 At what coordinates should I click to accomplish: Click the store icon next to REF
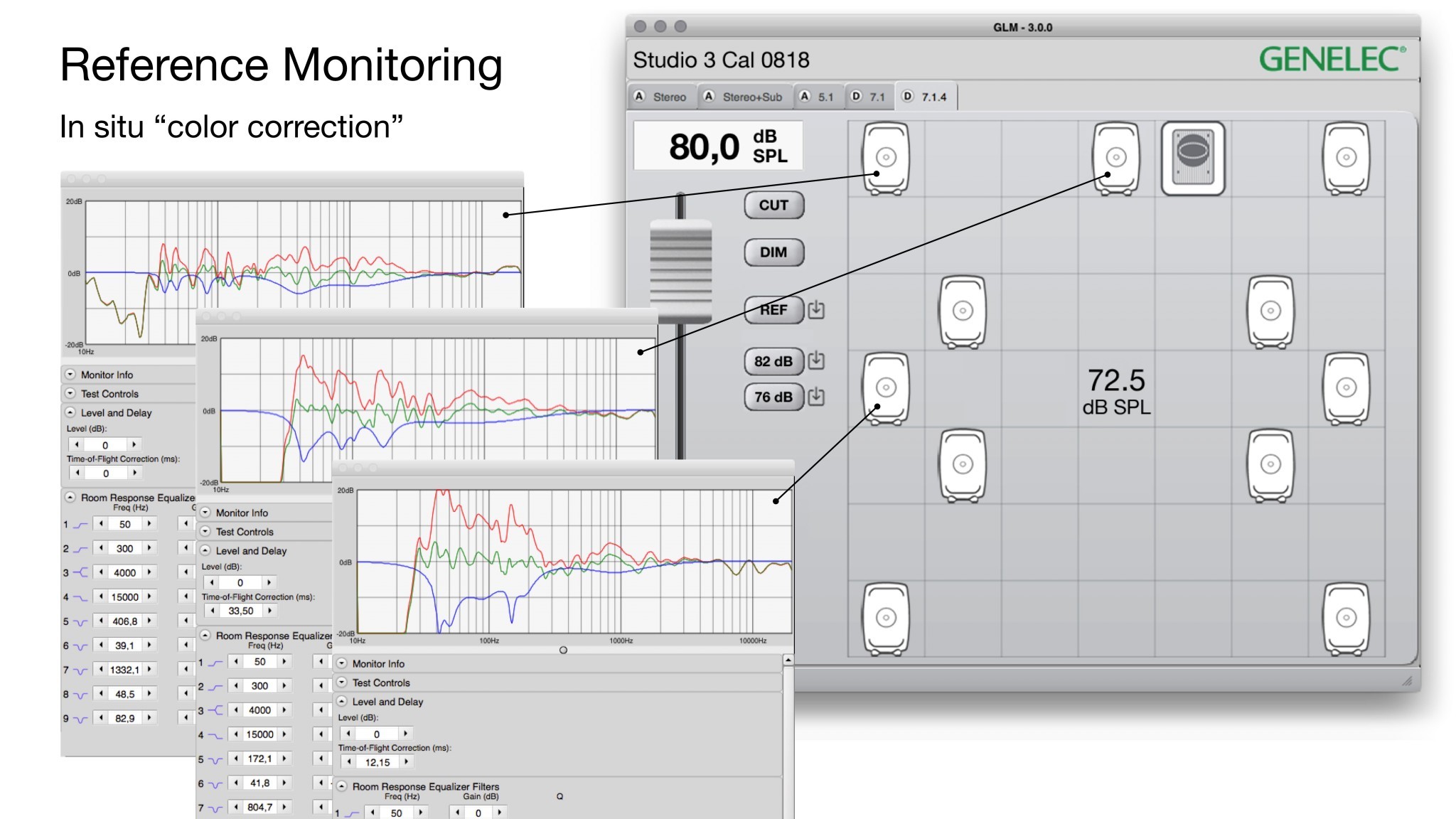(x=816, y=309)
